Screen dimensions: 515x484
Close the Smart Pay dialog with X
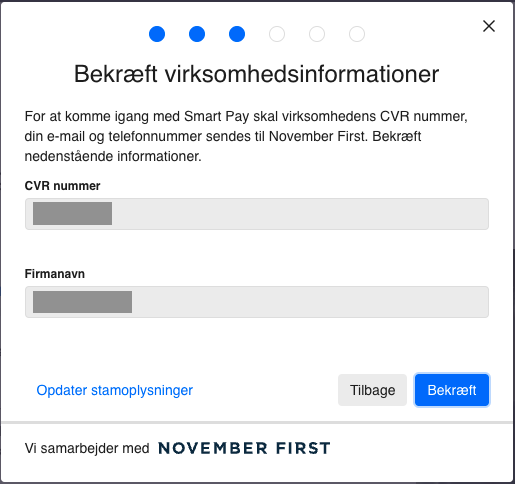click(x=489, y=26)
